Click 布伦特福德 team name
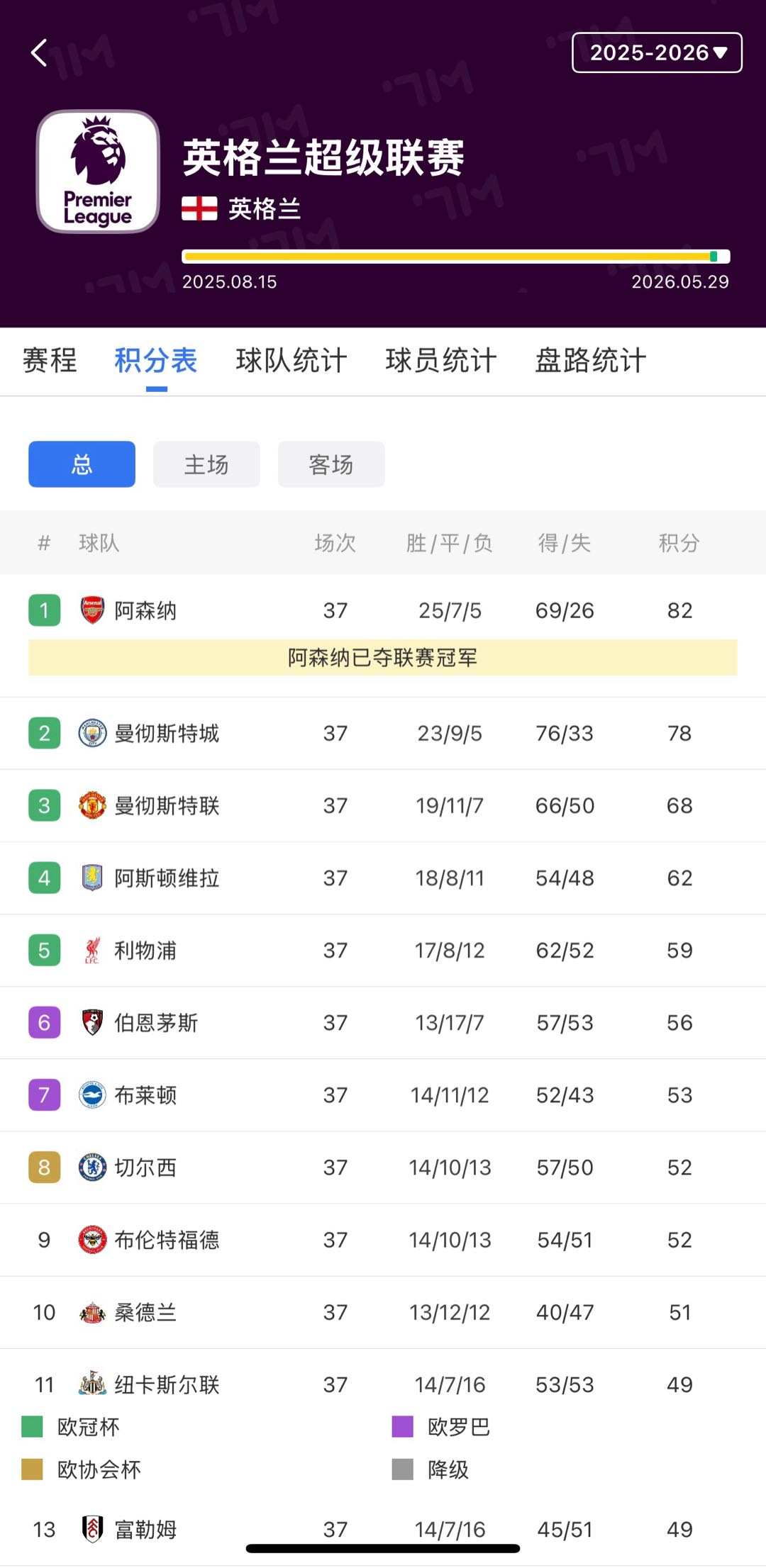766x1568 pixels. (x=167, y=1240)
